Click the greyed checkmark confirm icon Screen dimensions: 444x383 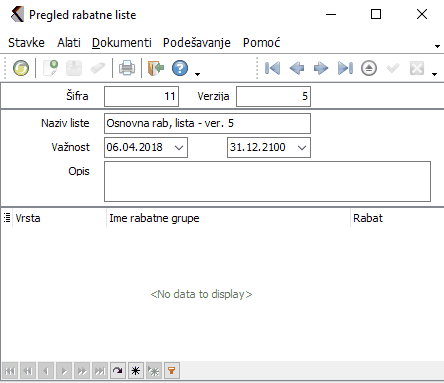tap(393, 68)
